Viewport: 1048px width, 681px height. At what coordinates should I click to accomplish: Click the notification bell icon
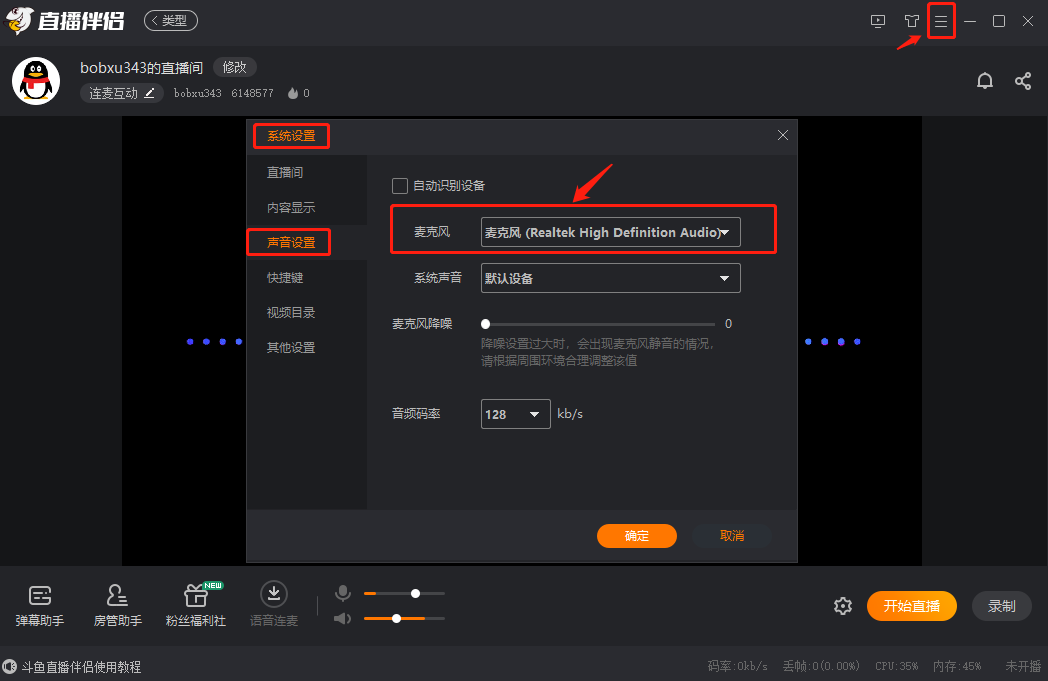[x=985, y=81]
